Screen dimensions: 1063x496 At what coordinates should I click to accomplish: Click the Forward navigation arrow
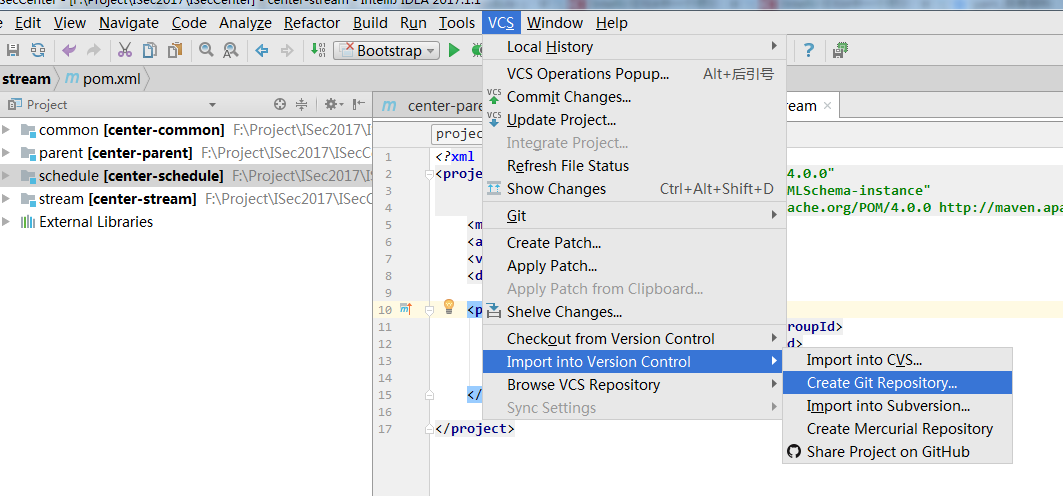[x=287, y=50]
